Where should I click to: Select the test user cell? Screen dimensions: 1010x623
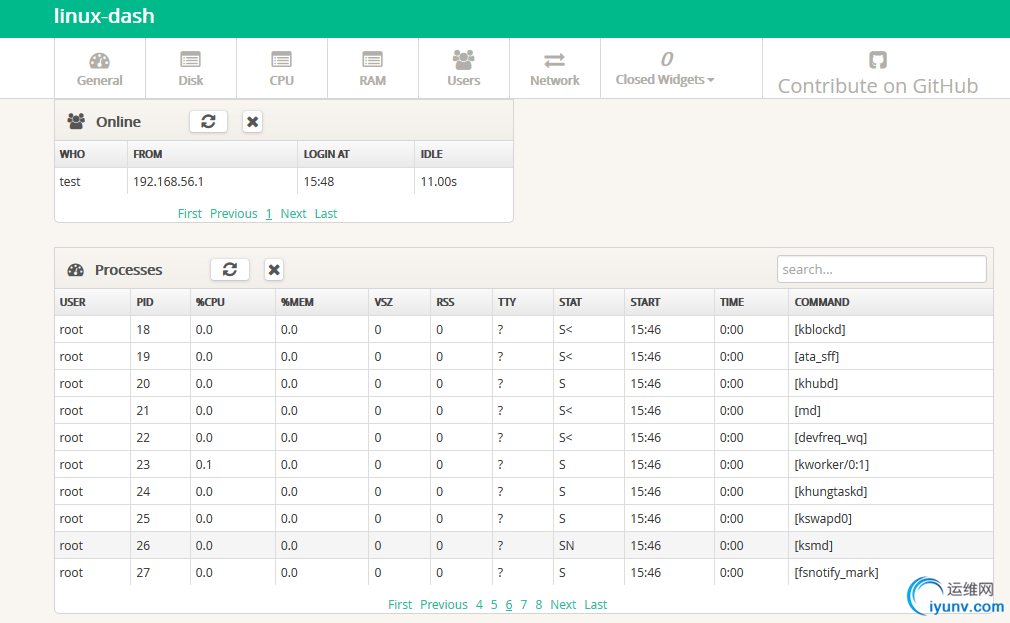91,181
